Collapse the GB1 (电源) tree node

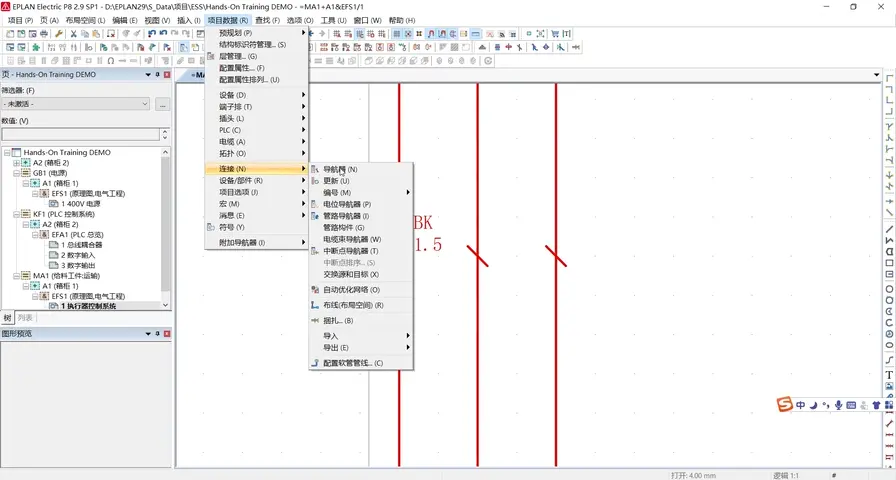16,173
